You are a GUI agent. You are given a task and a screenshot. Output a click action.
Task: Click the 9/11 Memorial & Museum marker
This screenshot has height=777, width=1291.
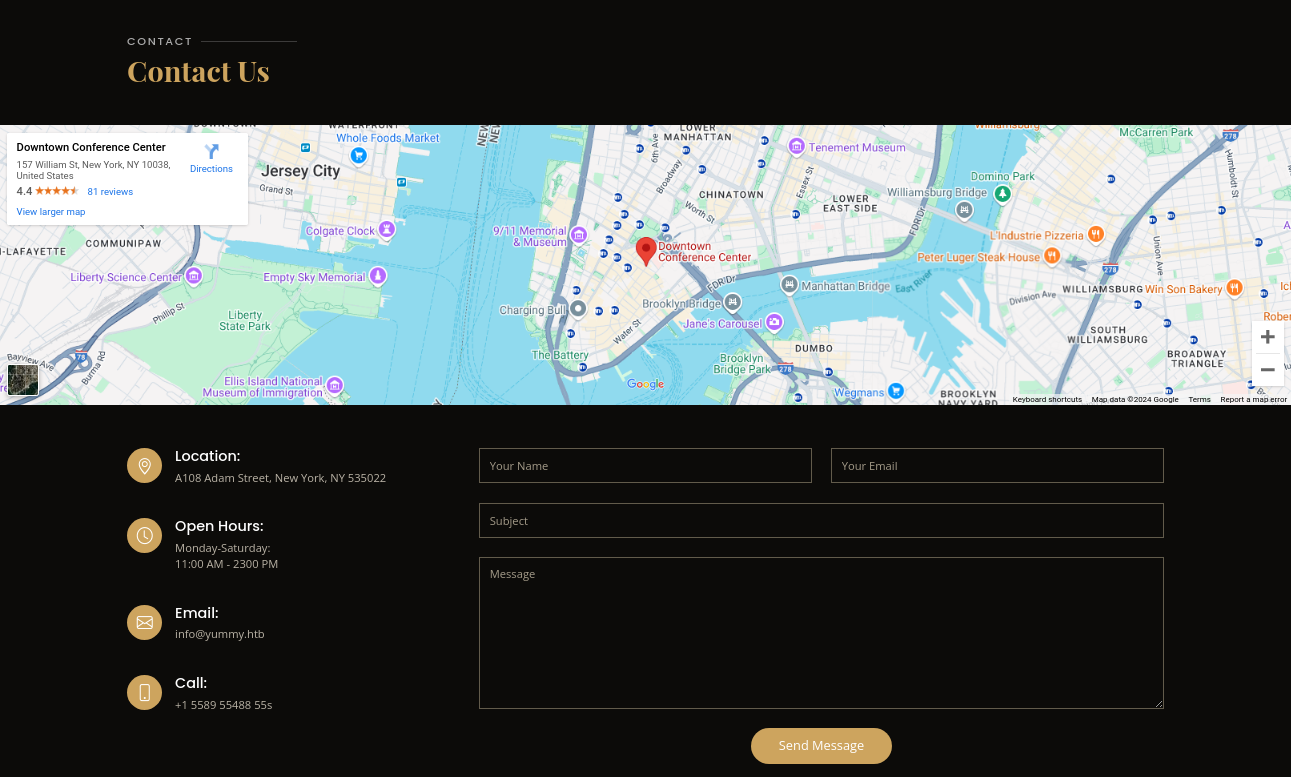tap(578, 236)
